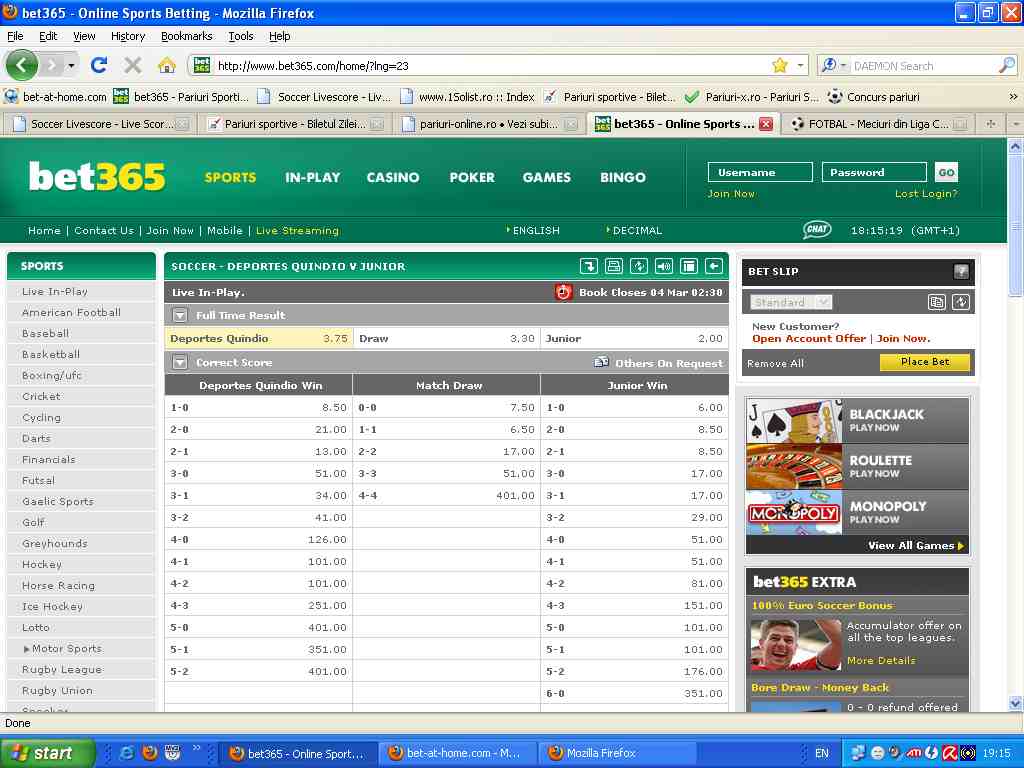1024x768 pixels.
Task: Click the page vertical scrollbar down arrow
Action: click(x=1015, y=703)
